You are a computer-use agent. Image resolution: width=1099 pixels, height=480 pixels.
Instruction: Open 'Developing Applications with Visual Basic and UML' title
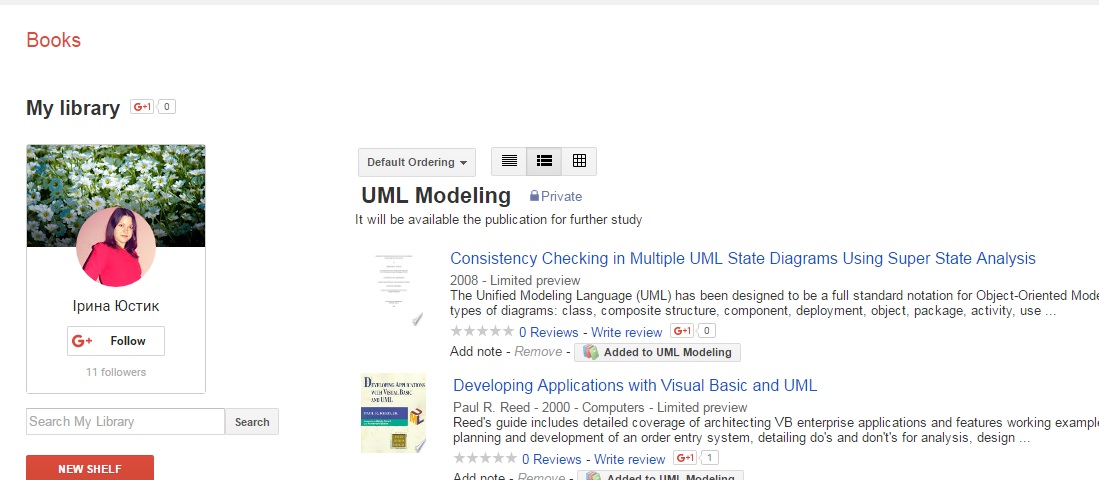[x=635, y=385]
